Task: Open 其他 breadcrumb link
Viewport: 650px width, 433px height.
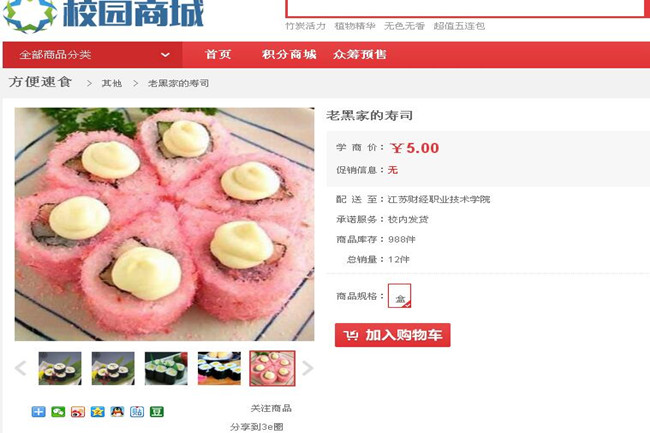Action: [112, 83]
